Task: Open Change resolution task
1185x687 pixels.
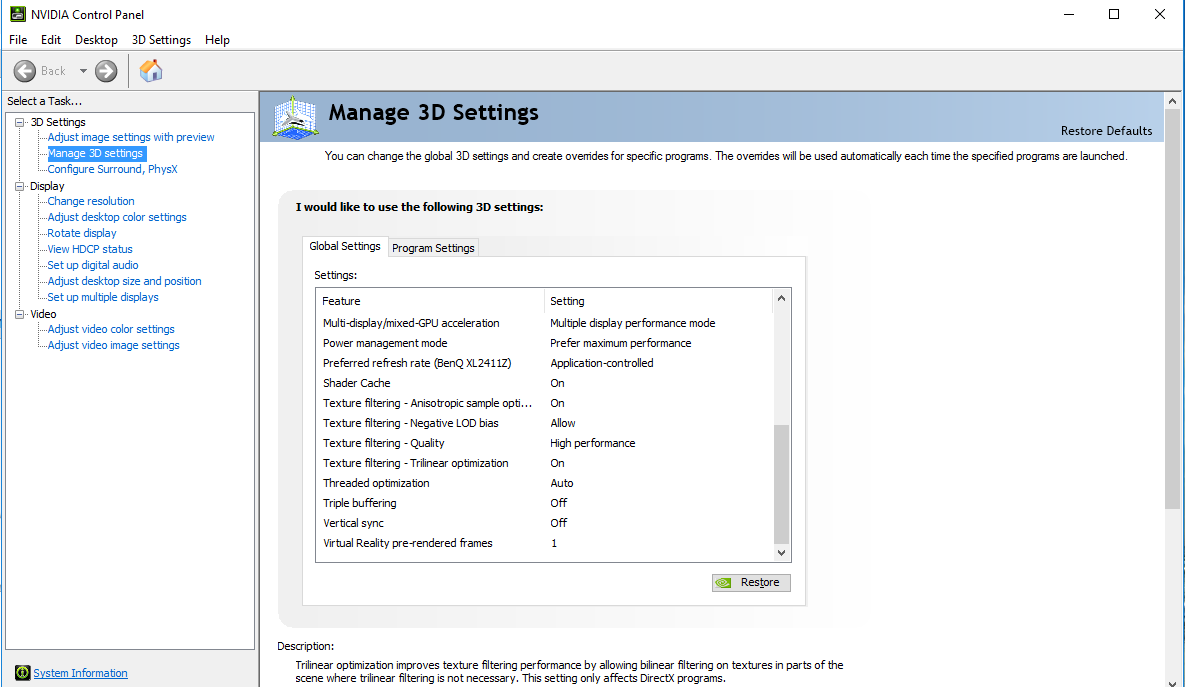Action: point(91,201)
